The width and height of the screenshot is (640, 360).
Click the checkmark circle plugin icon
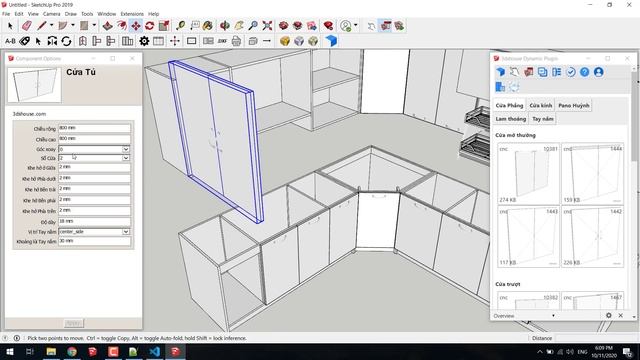tap(571, 72)
